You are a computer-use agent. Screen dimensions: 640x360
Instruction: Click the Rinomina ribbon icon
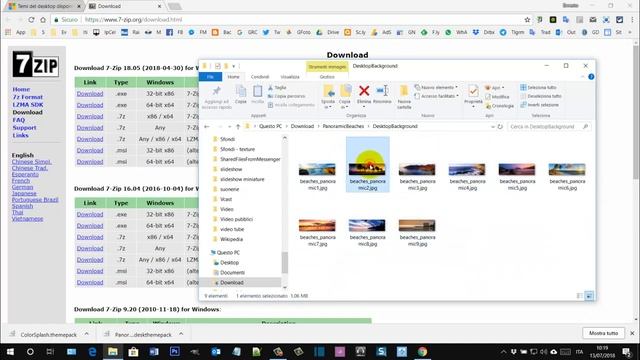(x=382, y=91)
